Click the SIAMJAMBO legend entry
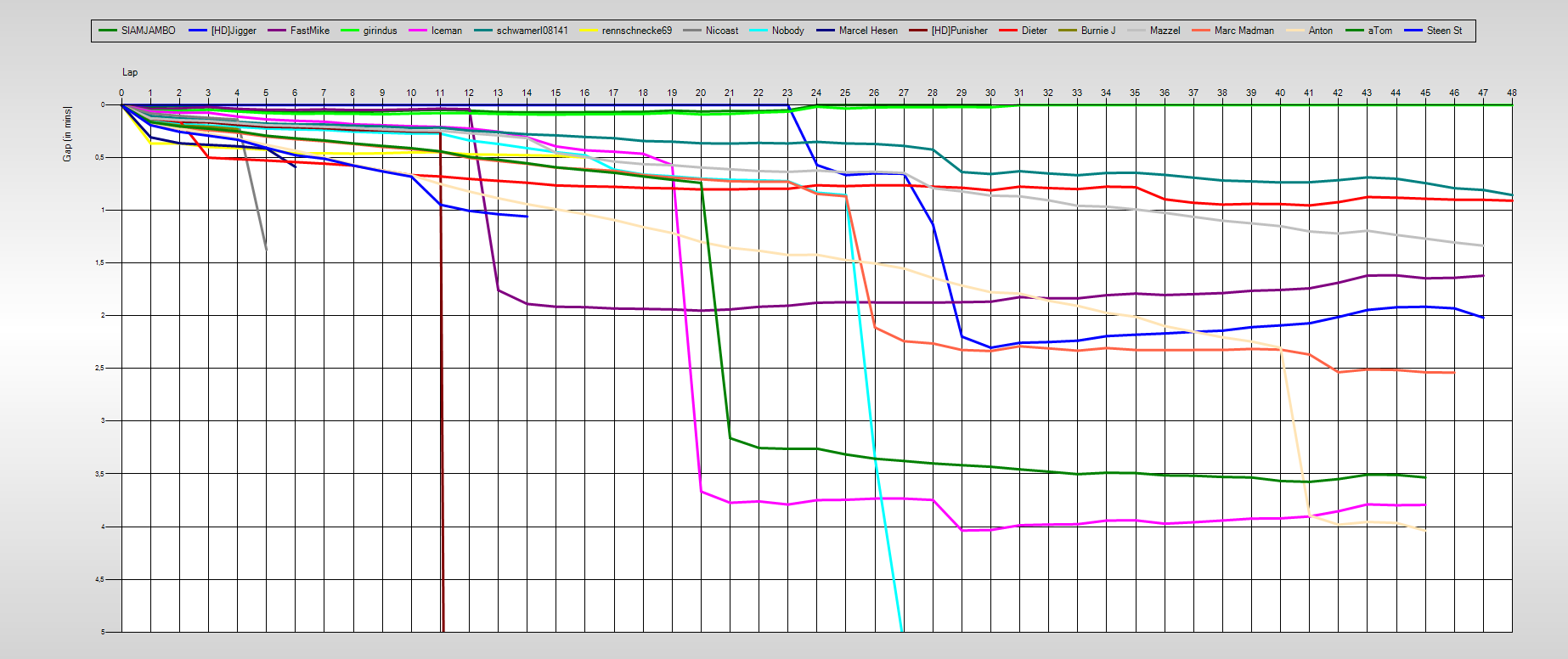1568x659 pixels. 148,31
